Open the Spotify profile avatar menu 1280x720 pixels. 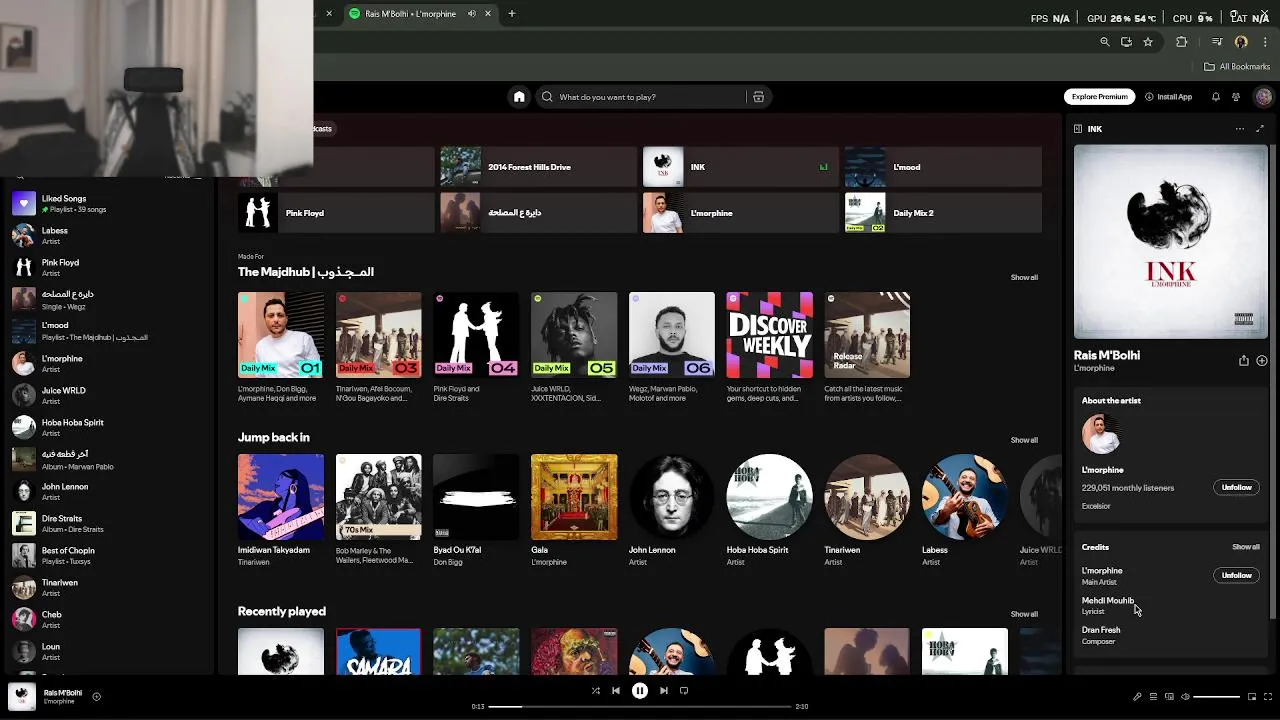coord(1263,97)
